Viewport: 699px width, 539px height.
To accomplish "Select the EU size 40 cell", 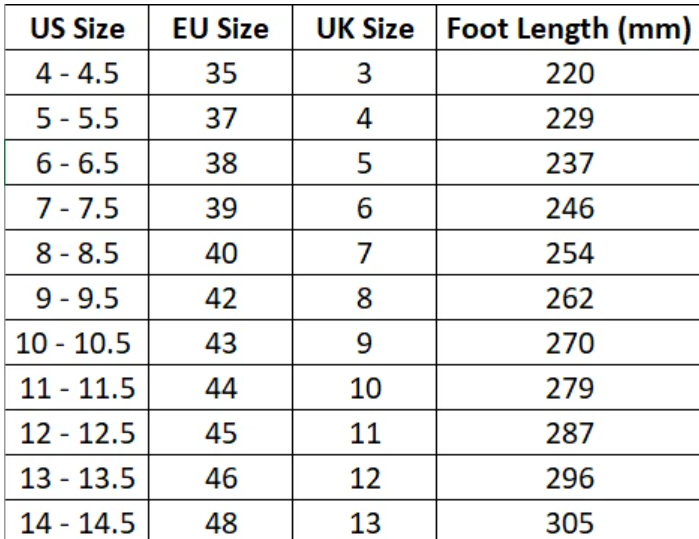I will point(221,252).
